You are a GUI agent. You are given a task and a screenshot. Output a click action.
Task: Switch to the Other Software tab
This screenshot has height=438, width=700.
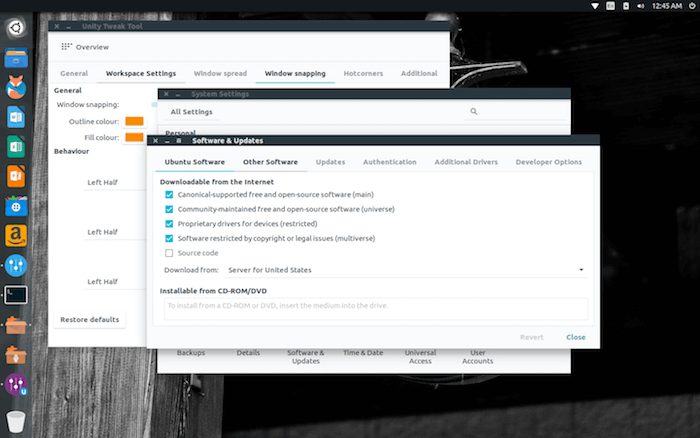point(270,162)
